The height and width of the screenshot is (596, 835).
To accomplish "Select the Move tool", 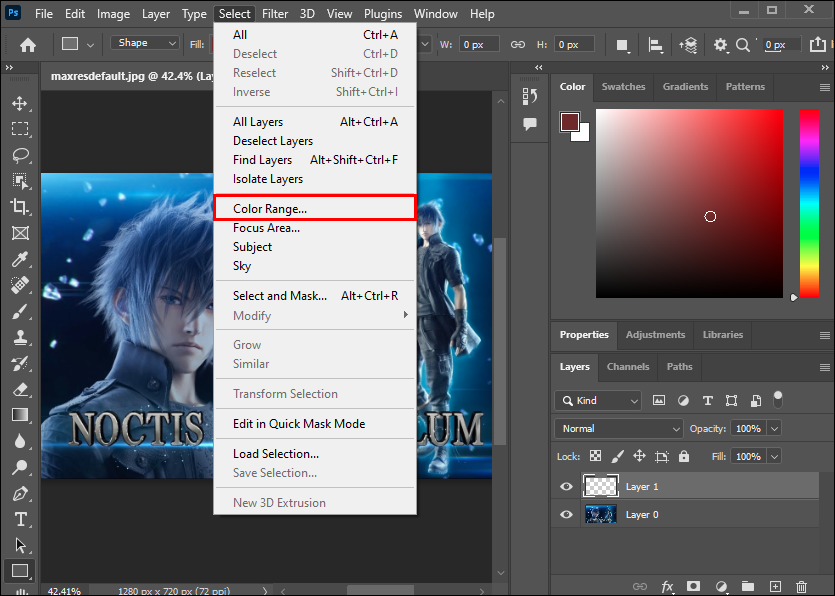I will pyautogui.click(x=20, y=103).
